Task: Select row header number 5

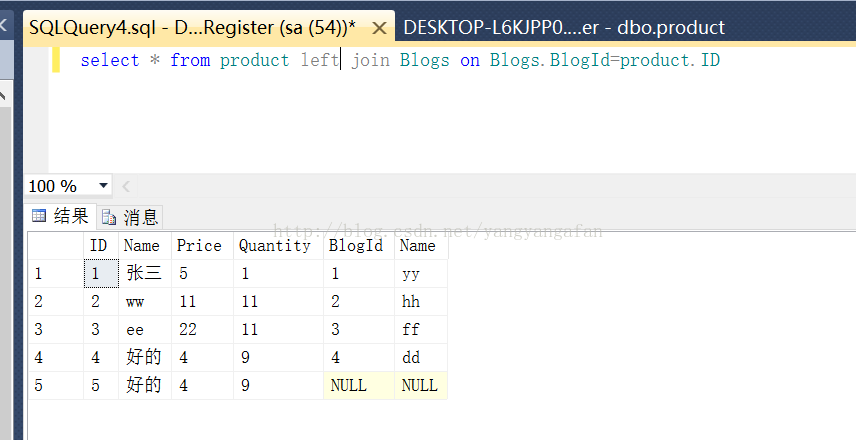Action: tap(56, 385)
